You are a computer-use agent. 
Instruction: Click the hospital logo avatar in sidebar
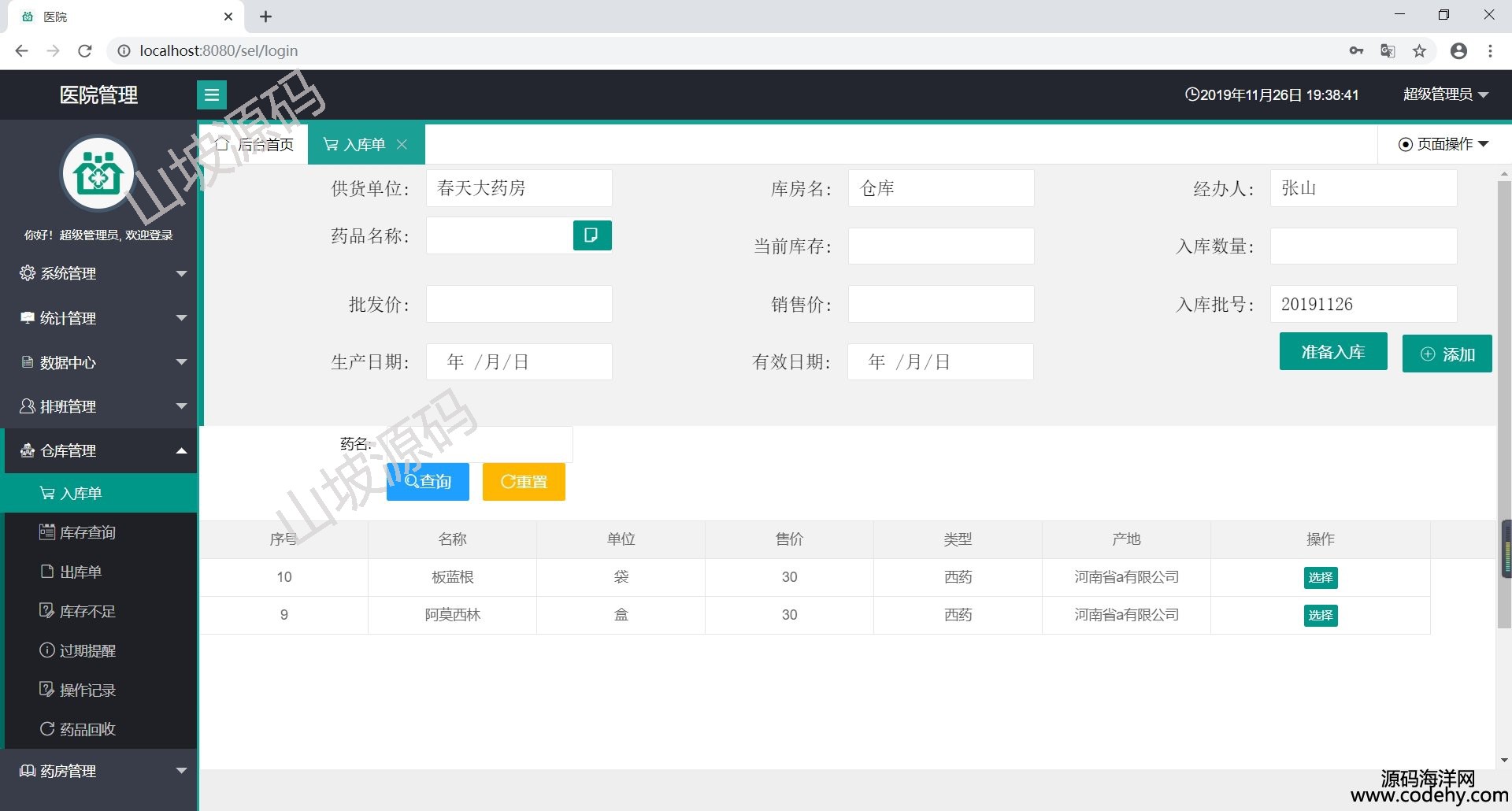click(98, 174)
